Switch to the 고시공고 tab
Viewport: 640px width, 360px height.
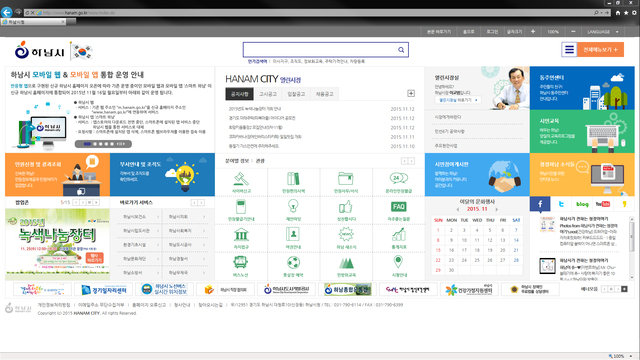pos(268,94)
